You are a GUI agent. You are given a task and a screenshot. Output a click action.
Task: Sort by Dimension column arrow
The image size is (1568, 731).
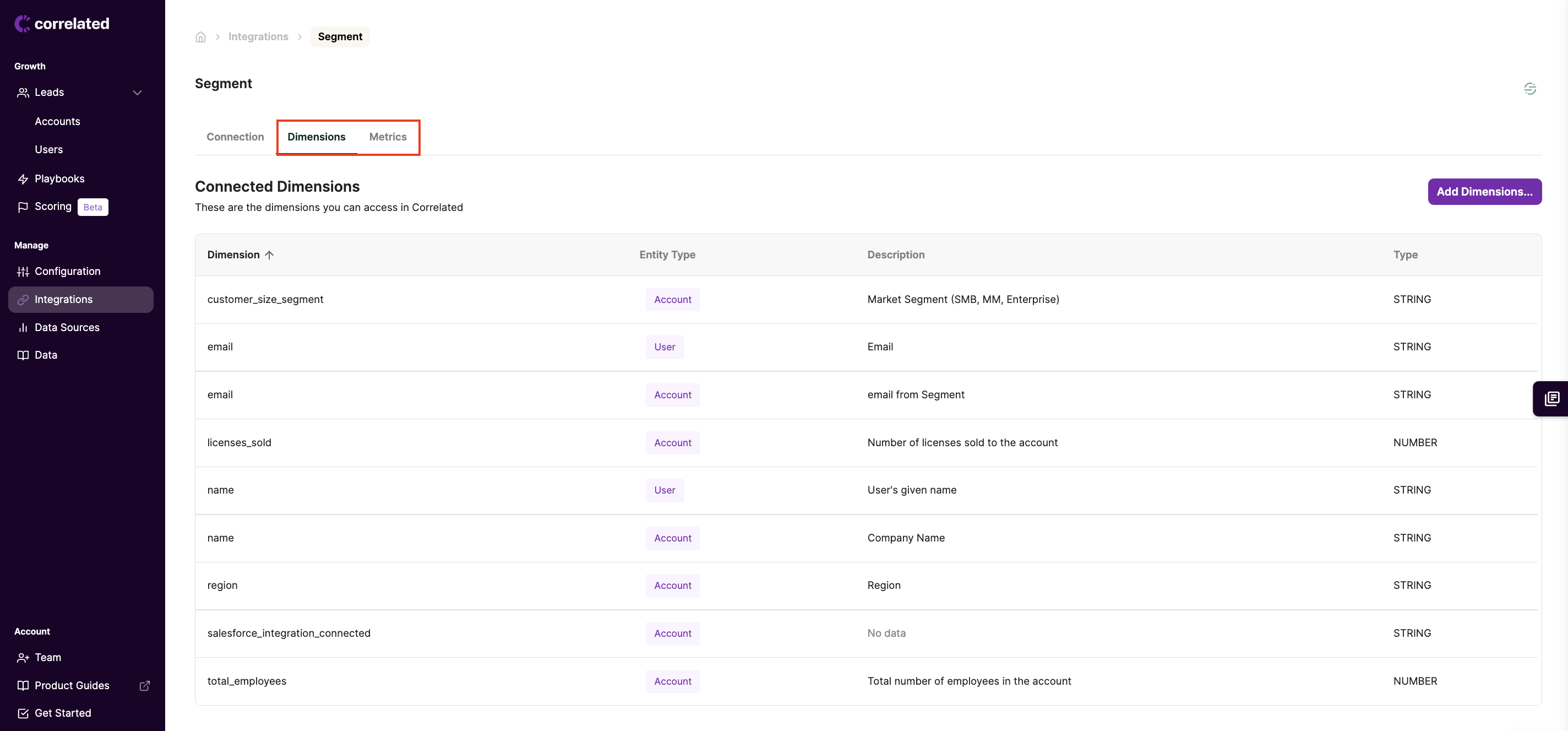[270, 255]
